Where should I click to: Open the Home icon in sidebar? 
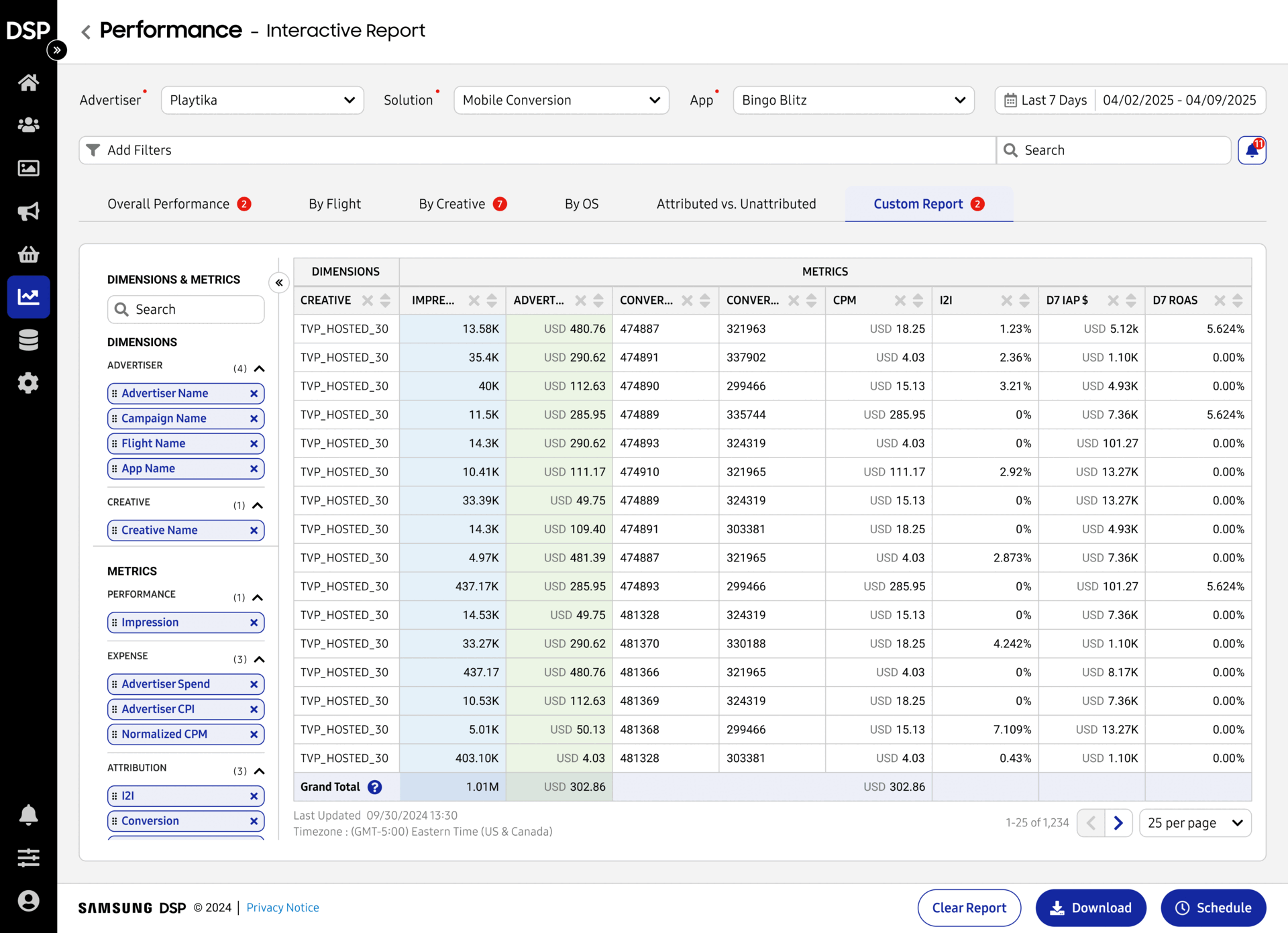coord(28,83)
